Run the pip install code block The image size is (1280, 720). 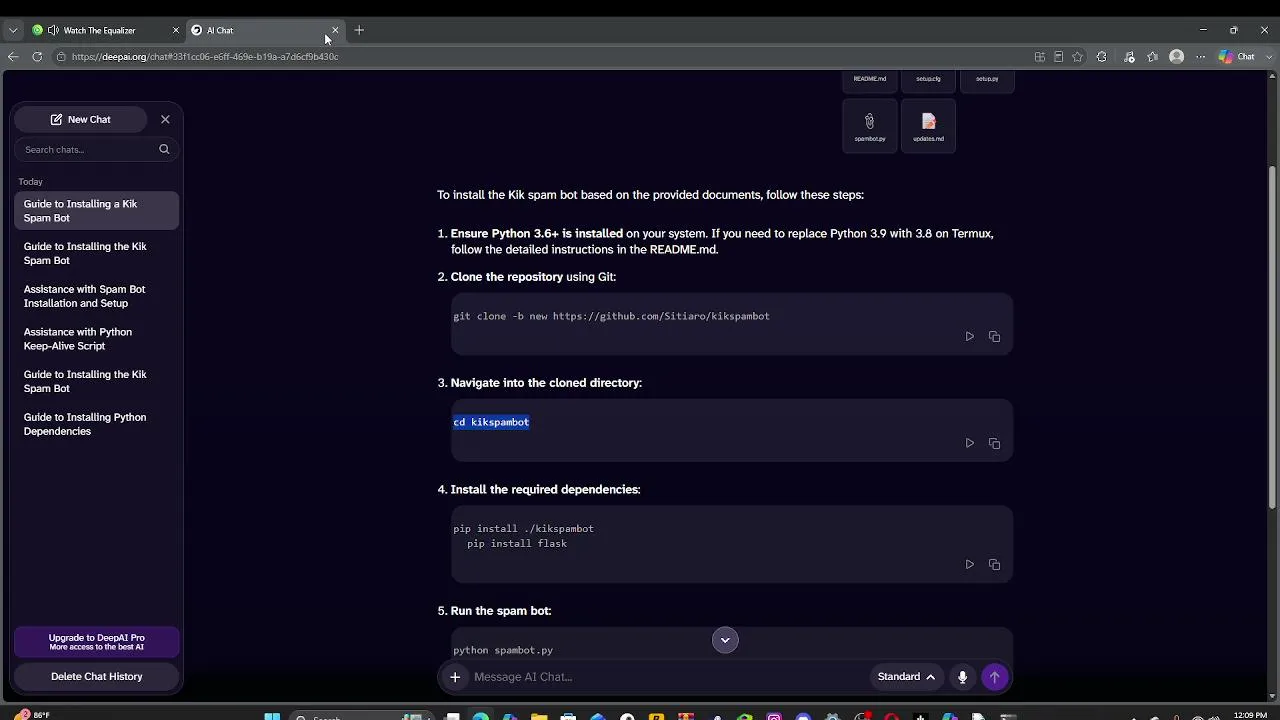[969, 565]
